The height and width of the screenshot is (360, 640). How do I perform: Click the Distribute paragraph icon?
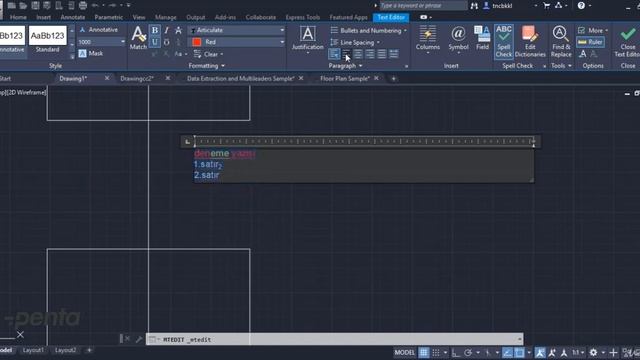click(393, 54)
